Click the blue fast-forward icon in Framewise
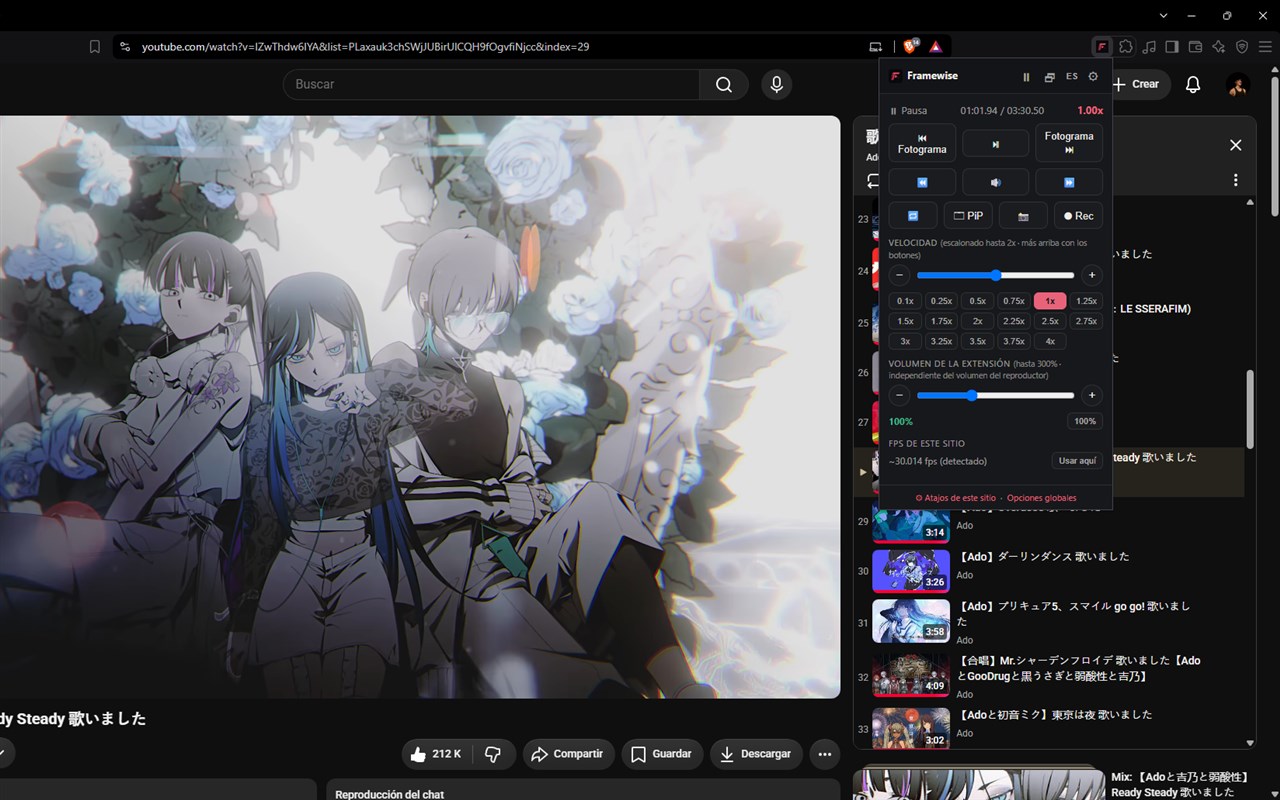This screenshot has width=1280, height=800. (1069, 182)
